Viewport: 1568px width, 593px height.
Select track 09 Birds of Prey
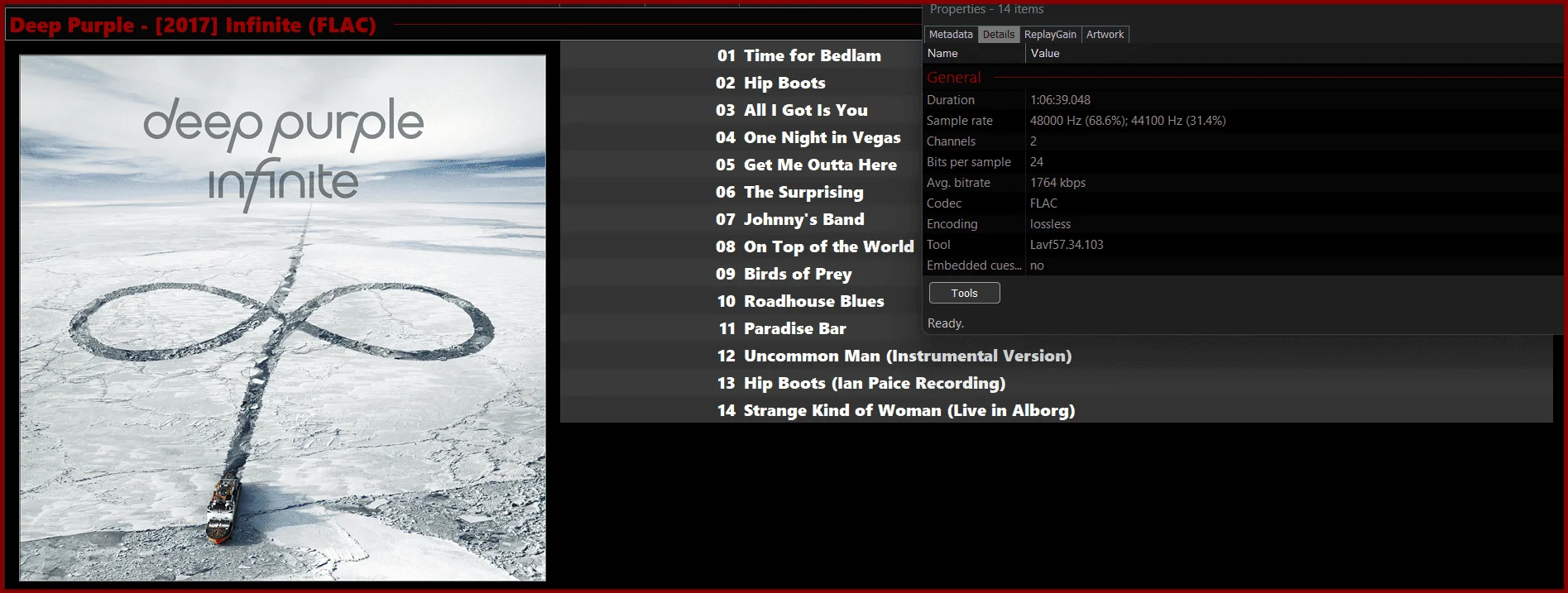(x=784, y=274)
